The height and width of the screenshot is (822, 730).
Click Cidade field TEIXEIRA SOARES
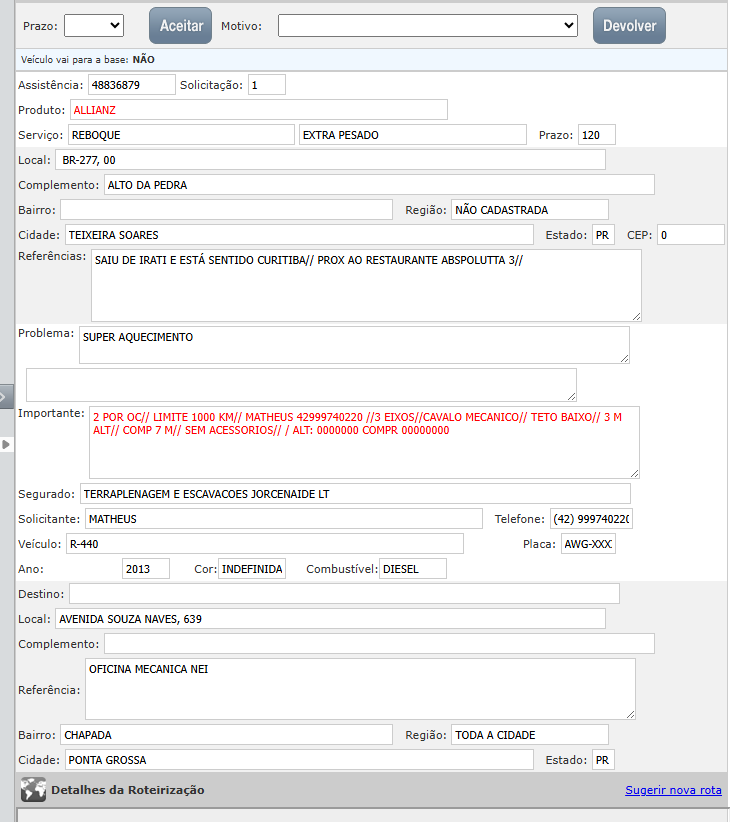click(x=299, y=235)
